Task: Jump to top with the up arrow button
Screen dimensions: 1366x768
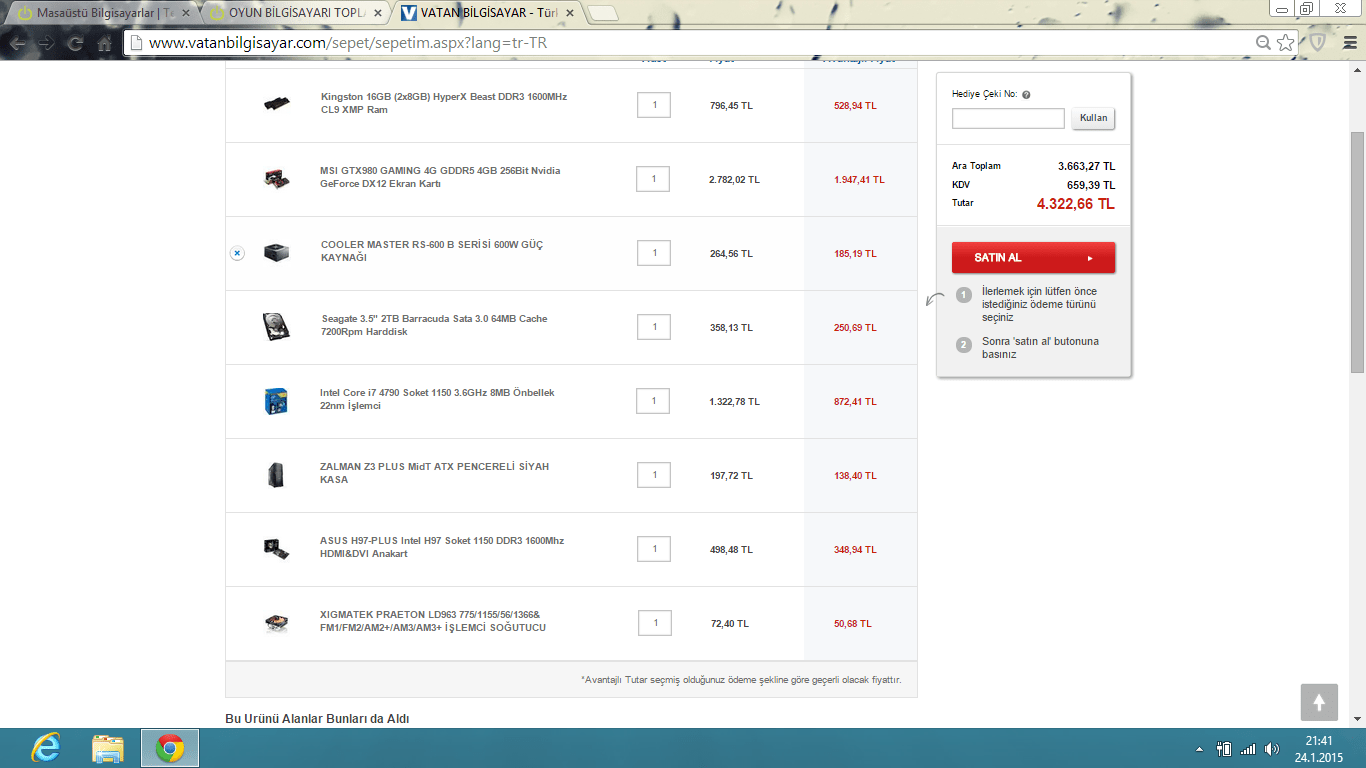Action: pos(1319,702)
